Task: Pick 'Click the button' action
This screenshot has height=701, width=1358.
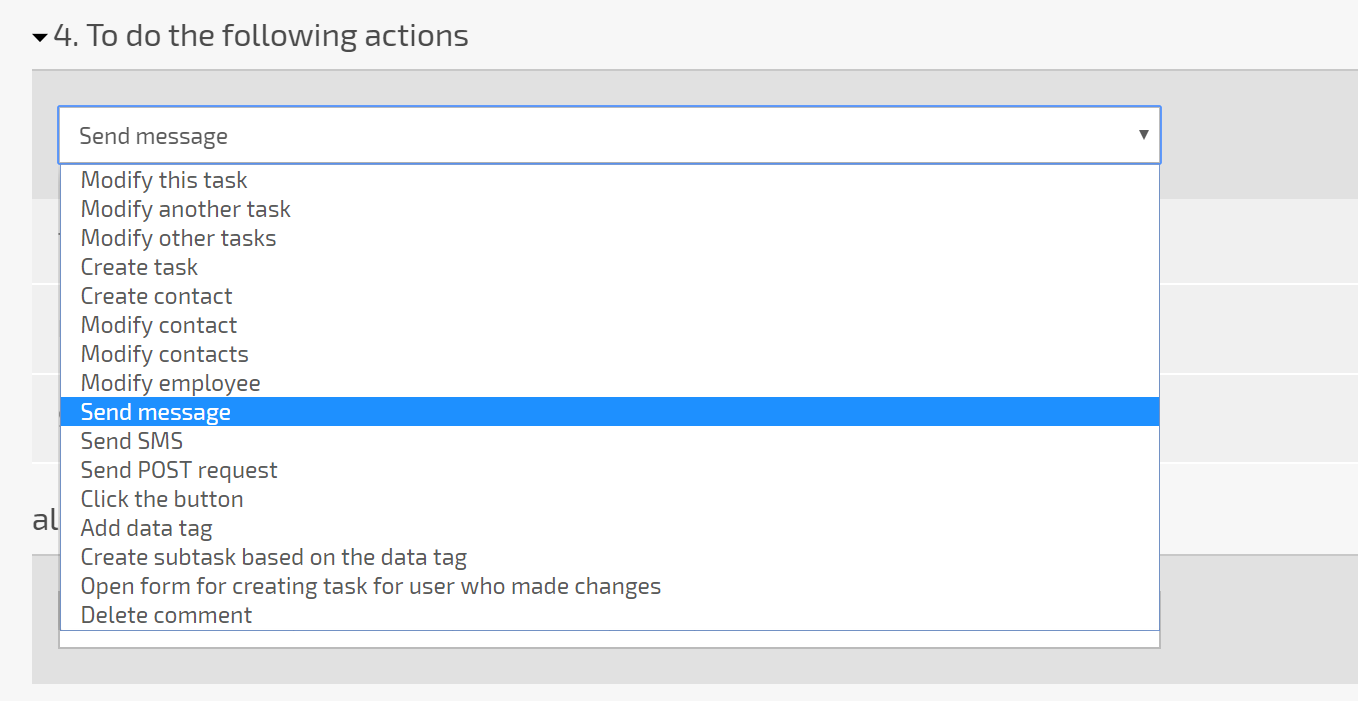Action: coord(609,499)
